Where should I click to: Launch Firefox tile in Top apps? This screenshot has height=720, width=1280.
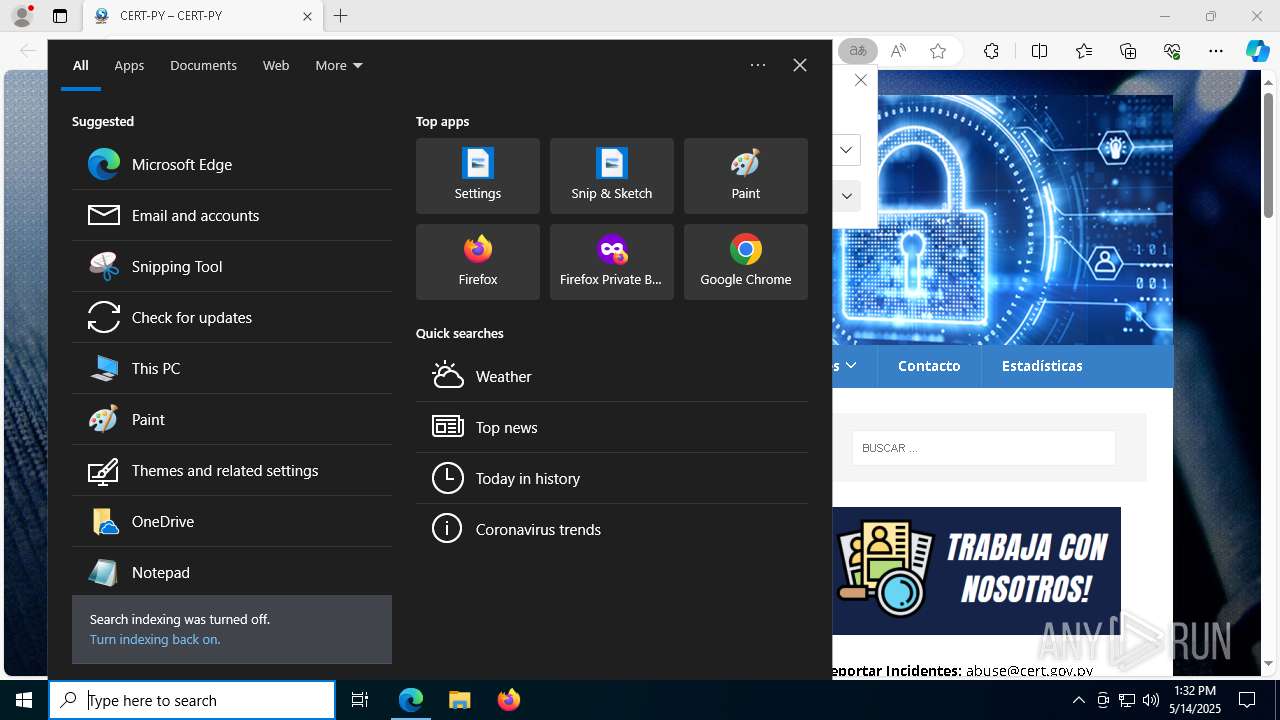click(478, 262)
